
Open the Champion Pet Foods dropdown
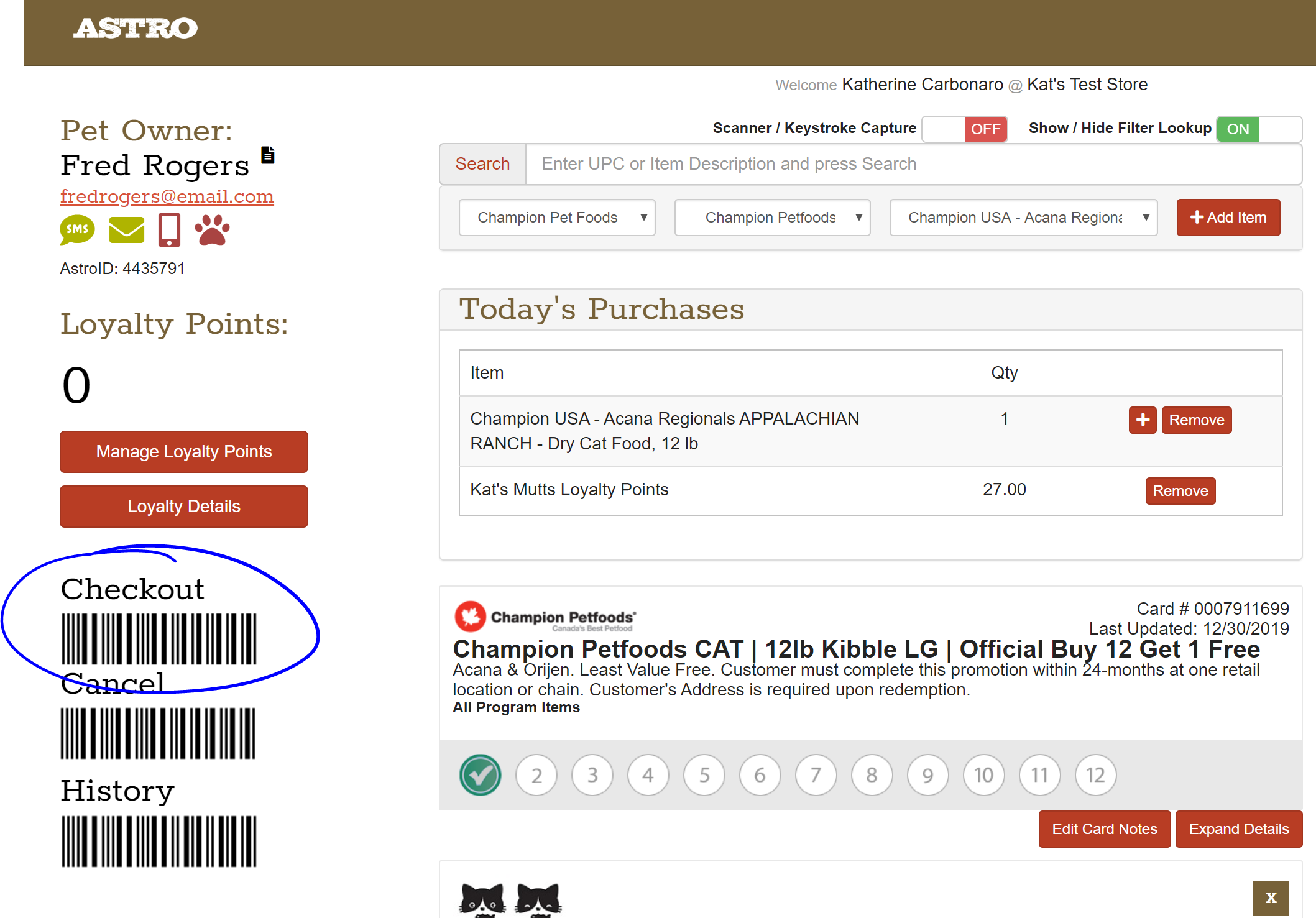(556, 218)
